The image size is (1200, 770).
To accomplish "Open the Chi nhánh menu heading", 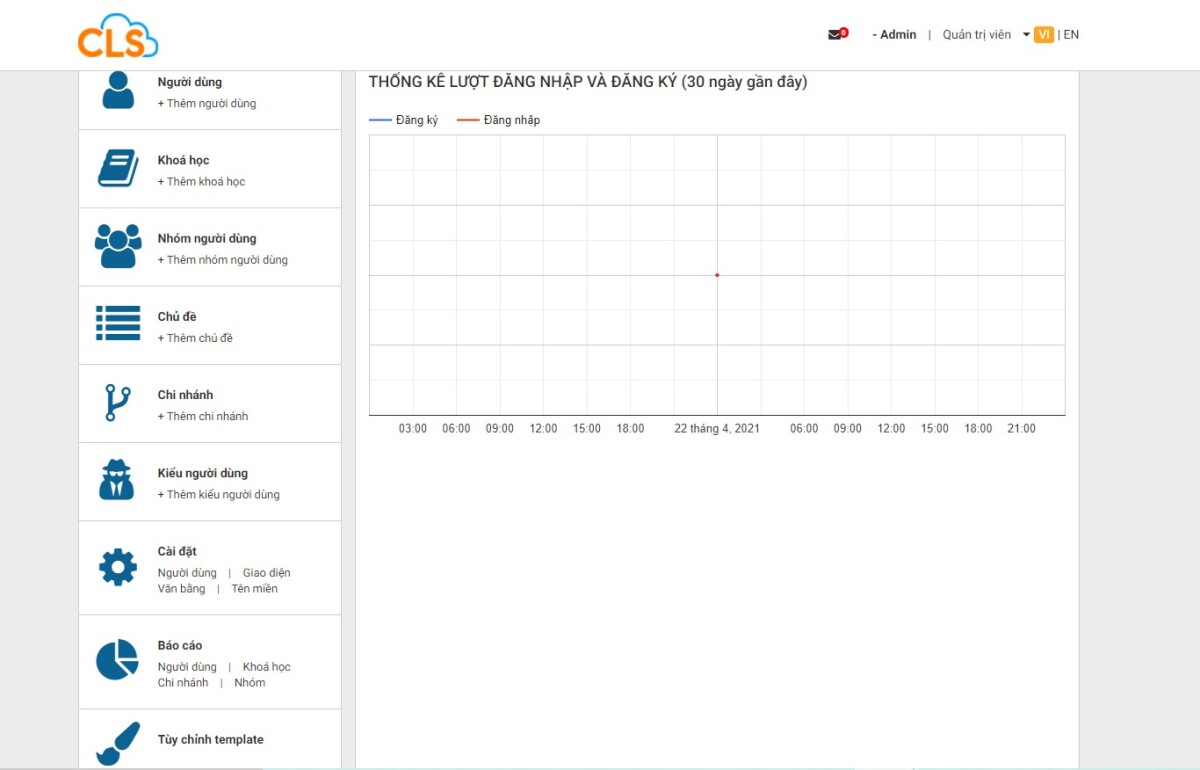I will (x=185, y=394).
